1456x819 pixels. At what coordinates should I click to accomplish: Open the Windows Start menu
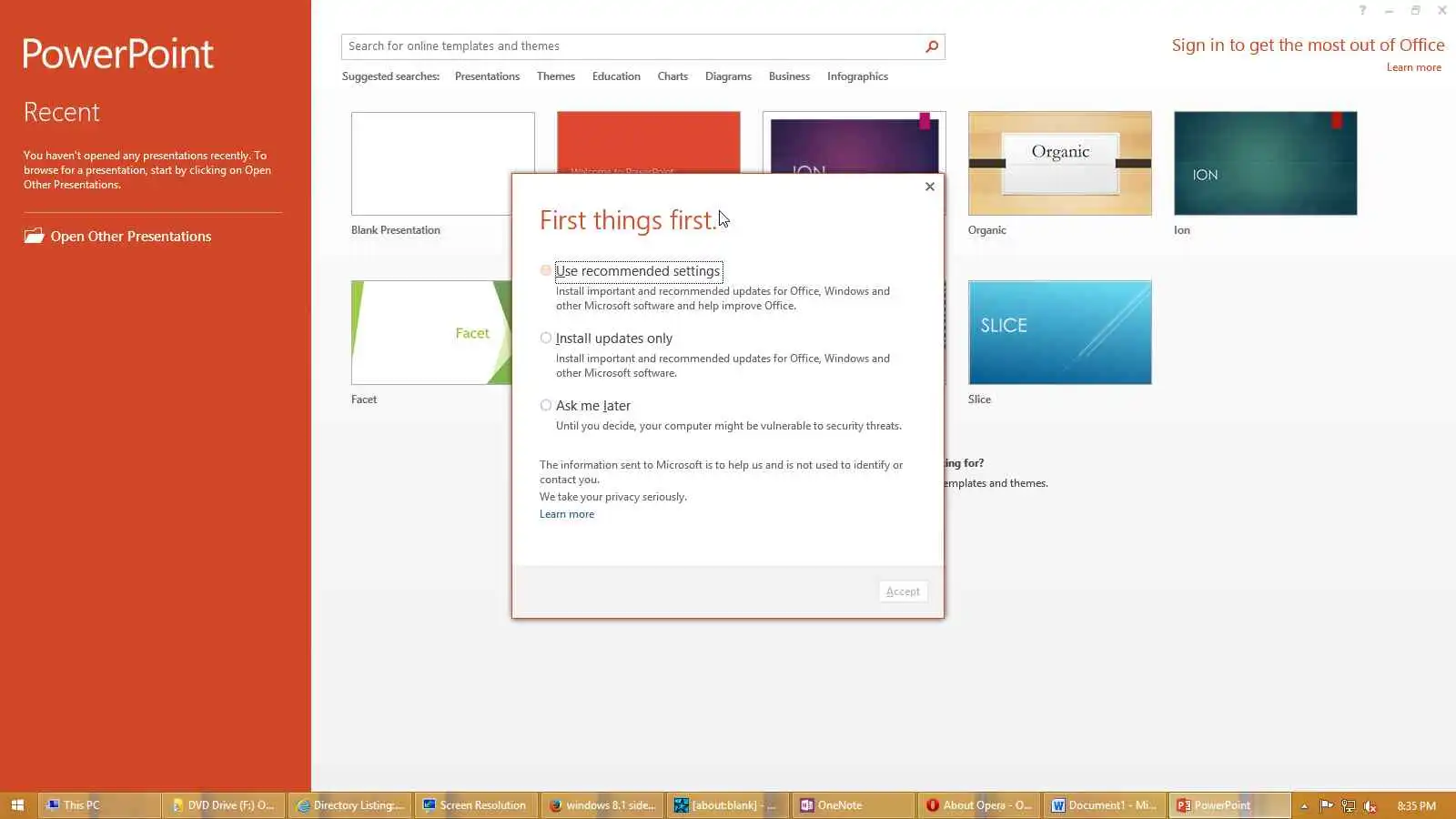[17, 805]
